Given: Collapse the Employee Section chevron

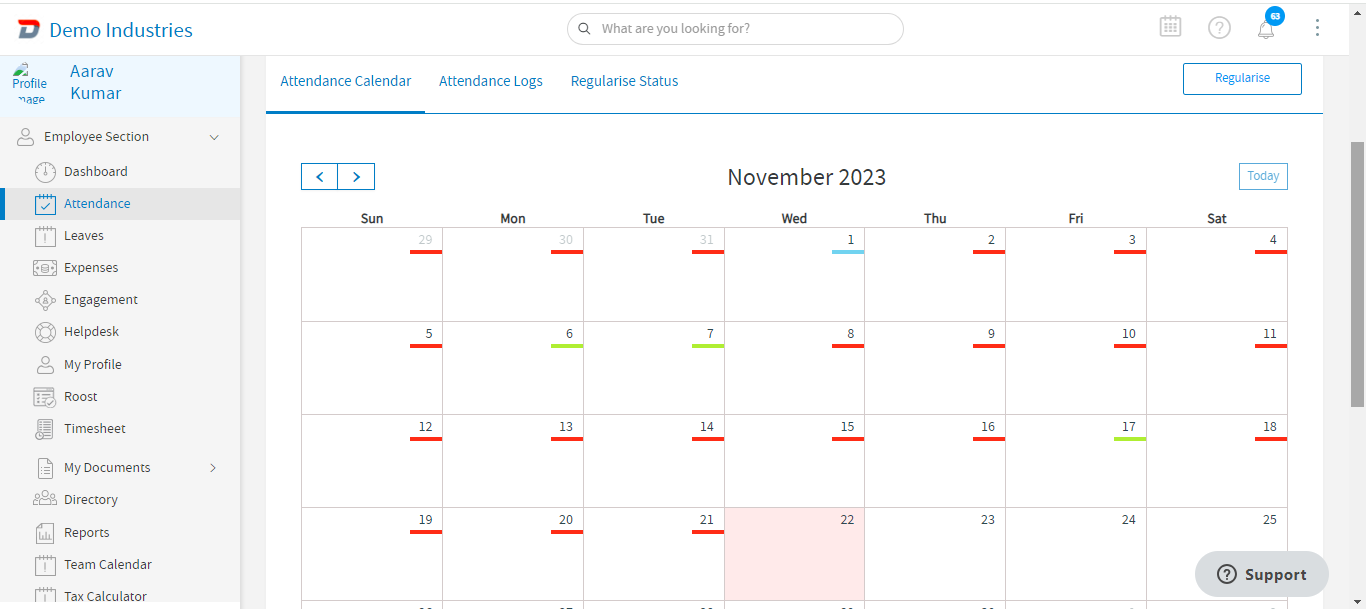Looking at the screenshot, I should click(x=213, y=137).
